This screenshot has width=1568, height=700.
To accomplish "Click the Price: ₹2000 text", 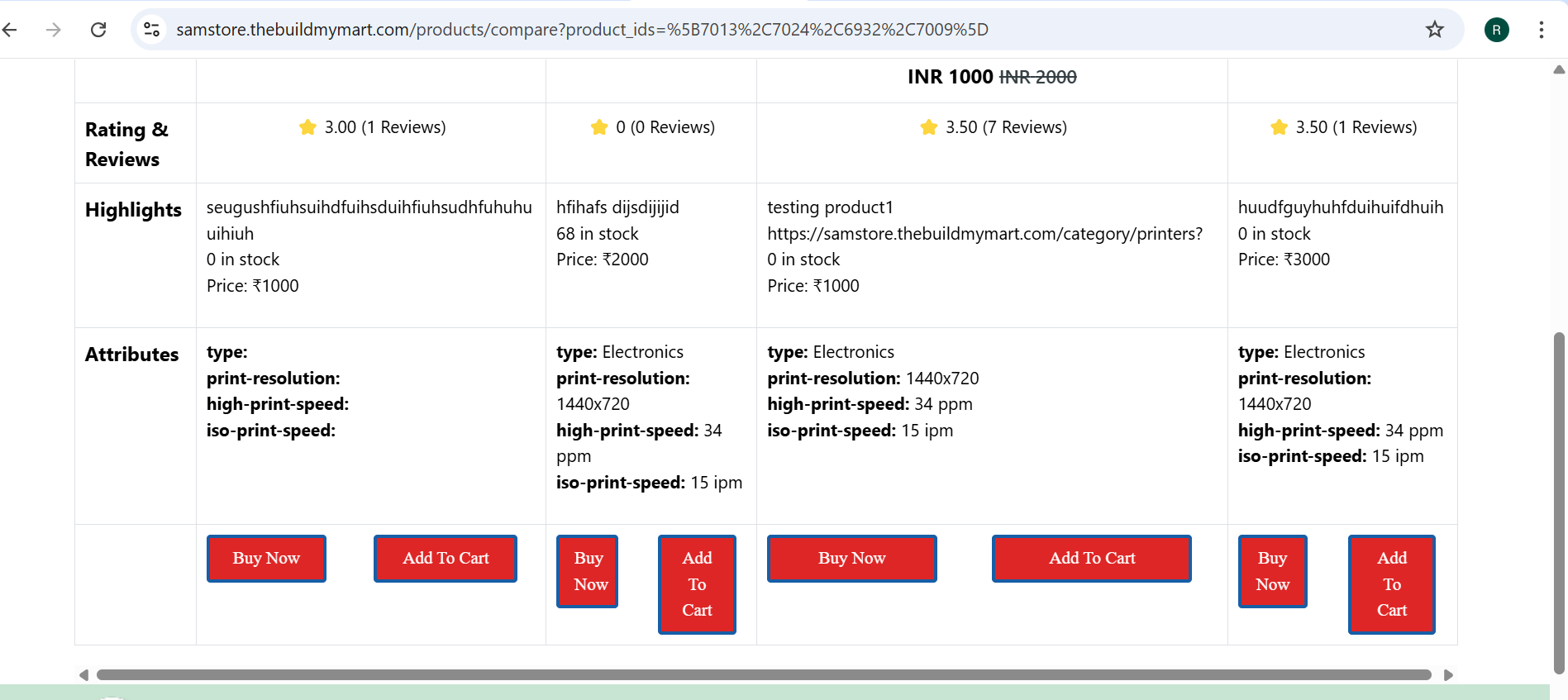I will tap(603, 260).
